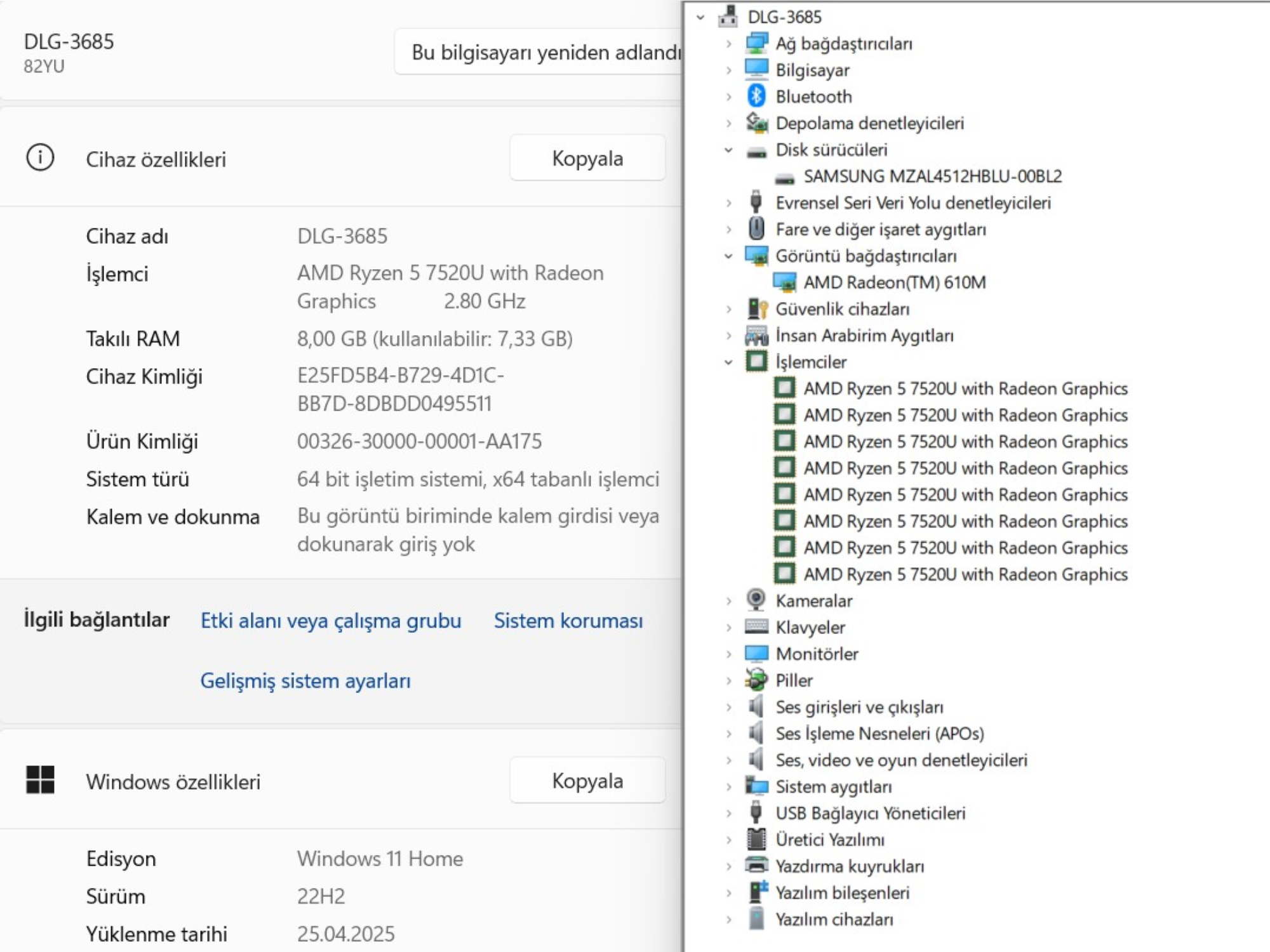This screenshot has height=952, width=1270.
Task: Click the Fare ve diğer işaret aygıtları mouse icon
Action: pyautogui.click(x=756, y=229)
